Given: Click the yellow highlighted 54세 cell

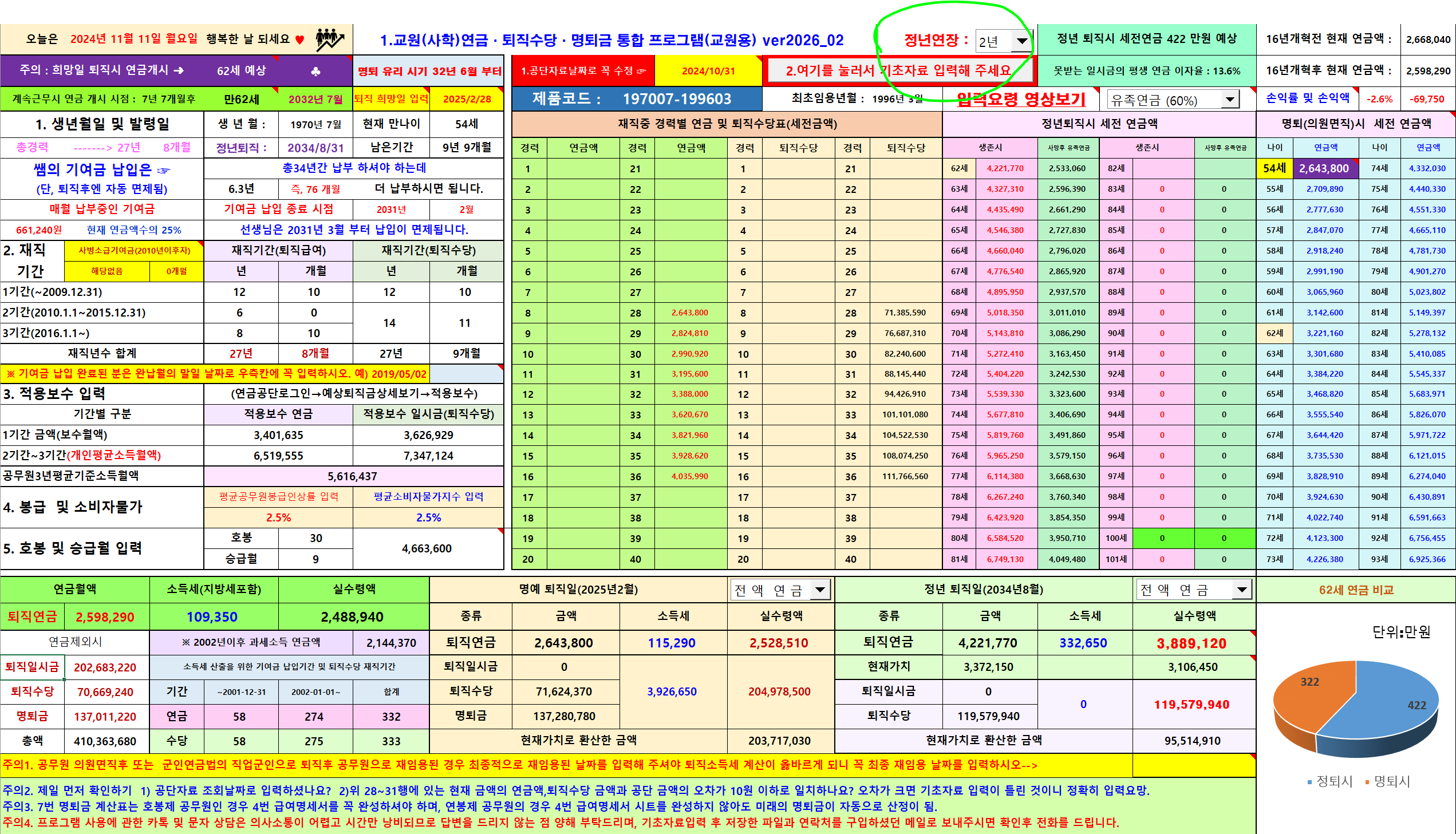Looking at the screenshot, I should pos(1275,168).
